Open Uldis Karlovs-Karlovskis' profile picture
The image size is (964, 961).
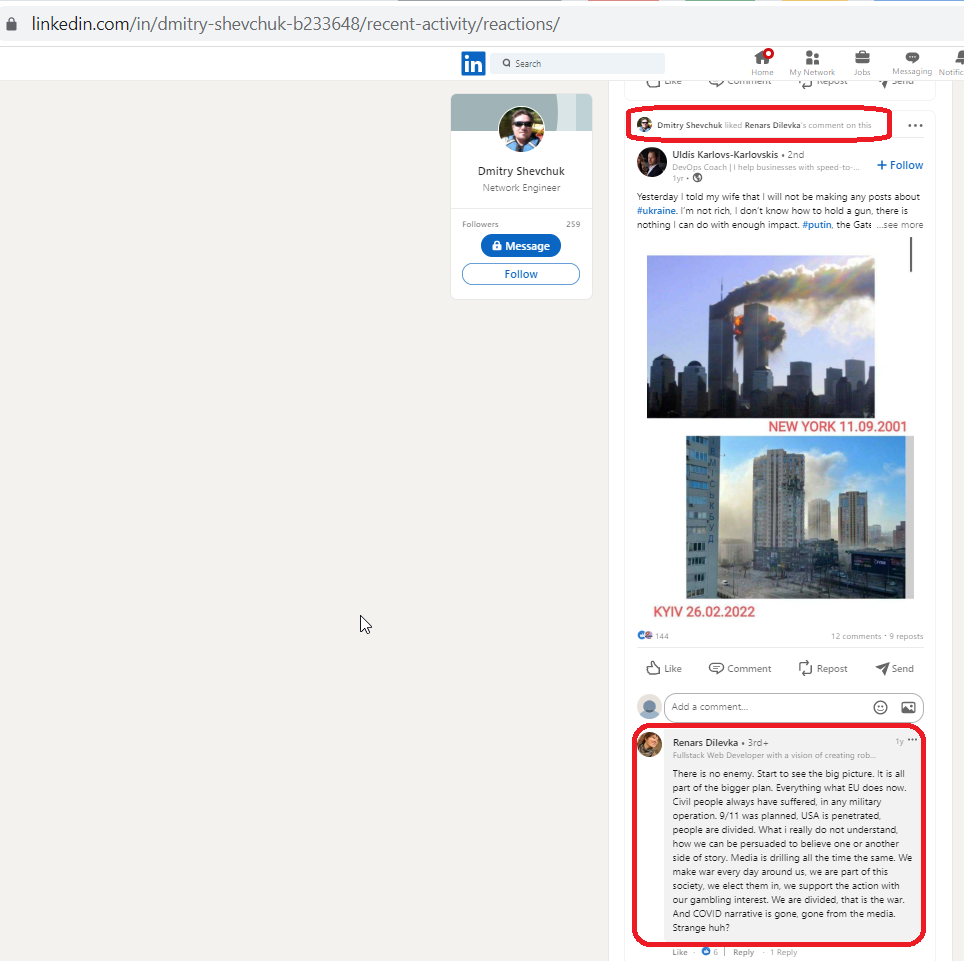coord(652,162)
